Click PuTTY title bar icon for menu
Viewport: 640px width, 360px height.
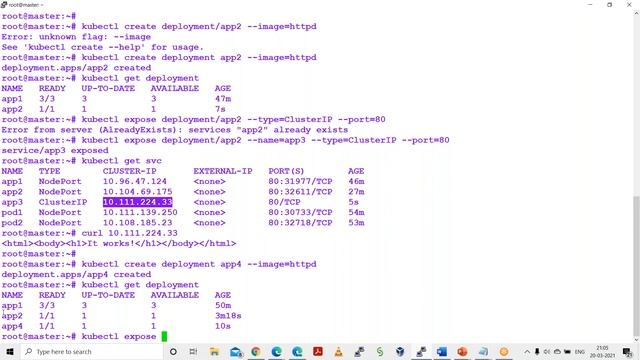click(4, 4)
